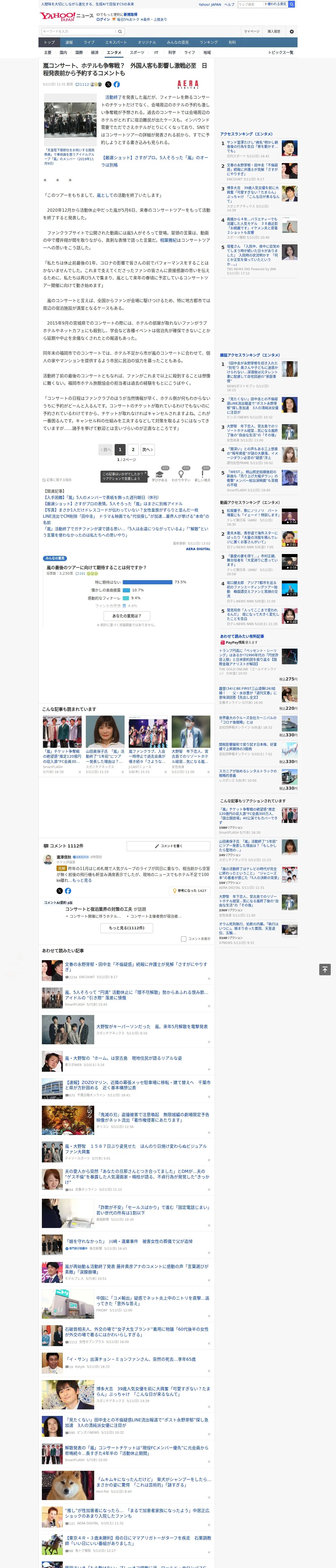Share the comment on X
Image resolution: width=336 pixels, height=1568 pixels.
click(x=60, y=891)
